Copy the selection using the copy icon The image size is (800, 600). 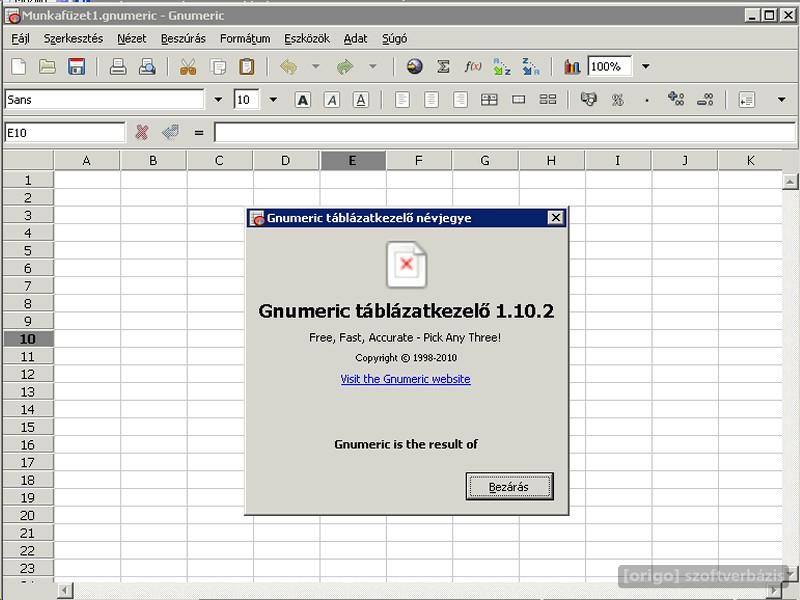point(218,67)
